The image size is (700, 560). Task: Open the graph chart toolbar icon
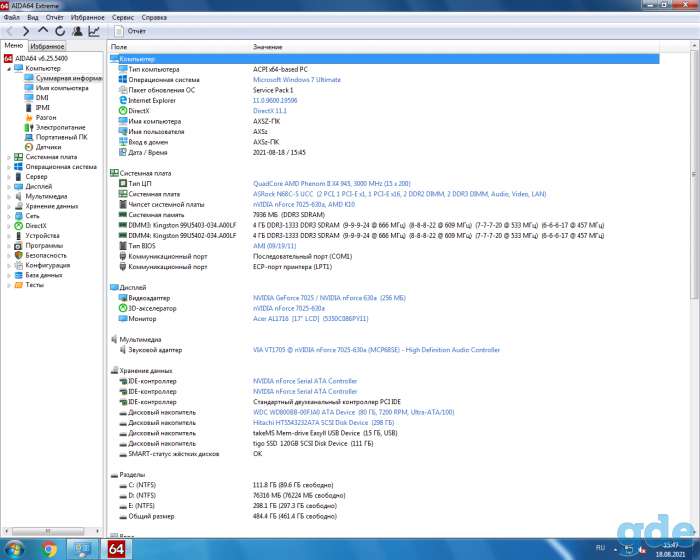tap(94, 31)
